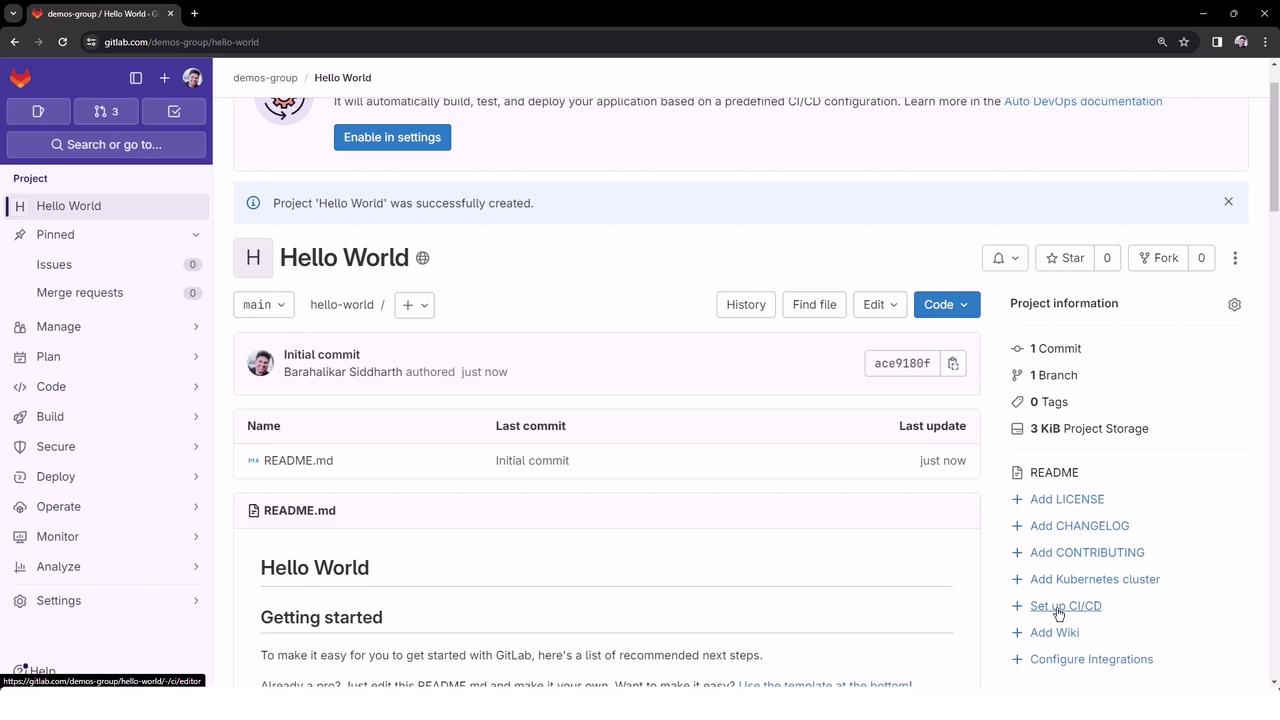Copy commit SHA with clipboard icon
The image size is (1280, 720).
(x=953, y=363)
